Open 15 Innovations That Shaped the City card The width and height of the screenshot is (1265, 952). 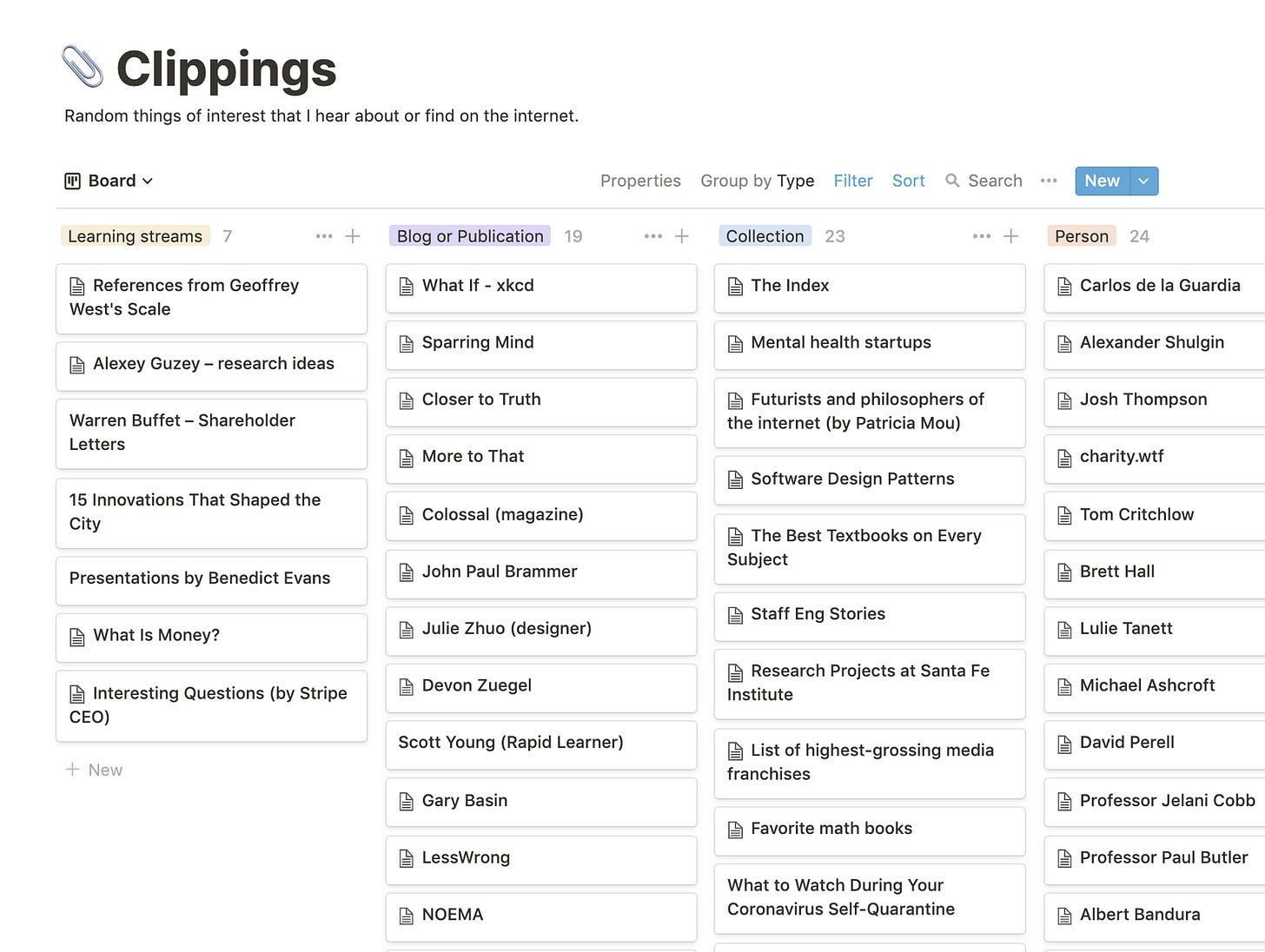click(211, 512)
